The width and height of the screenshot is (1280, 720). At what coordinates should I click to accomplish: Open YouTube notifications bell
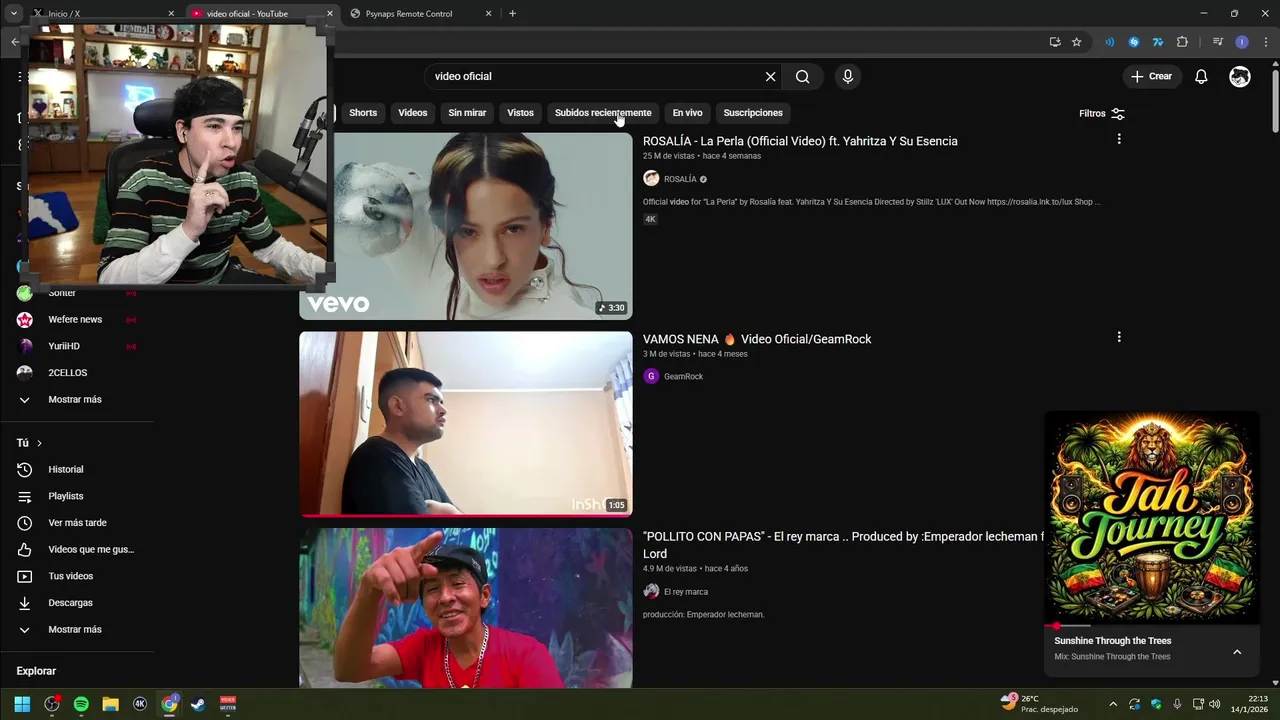1201,76
